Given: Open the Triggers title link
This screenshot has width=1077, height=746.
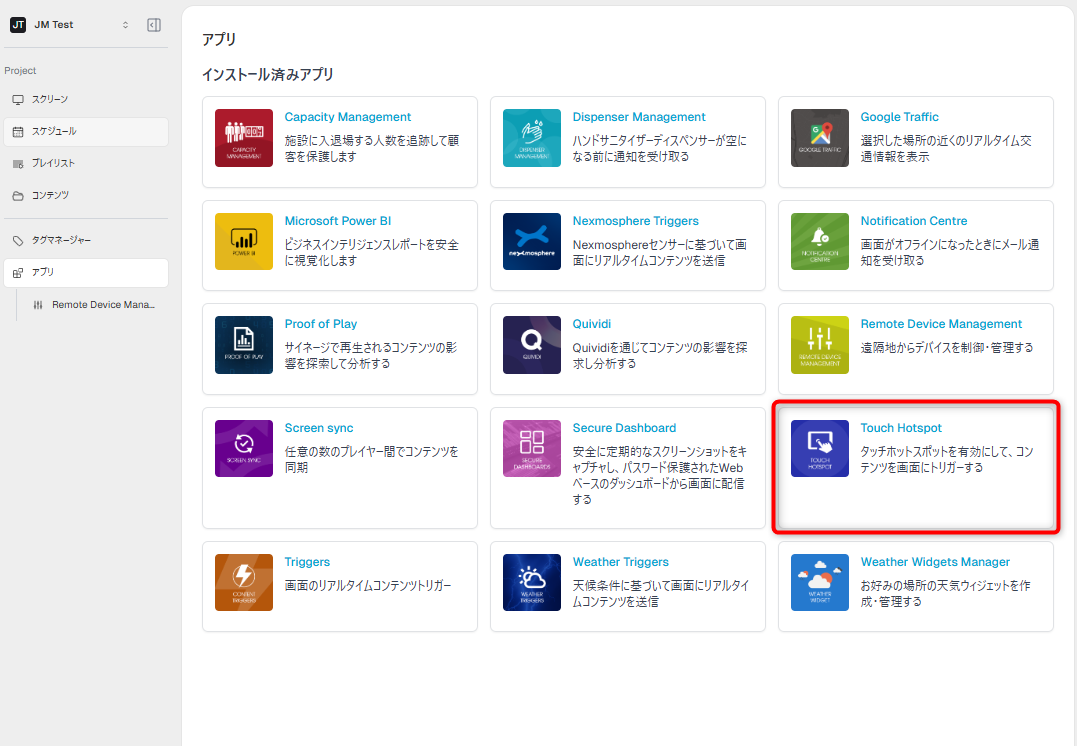Looking at the screenshot, I should (x=307, y=561).
